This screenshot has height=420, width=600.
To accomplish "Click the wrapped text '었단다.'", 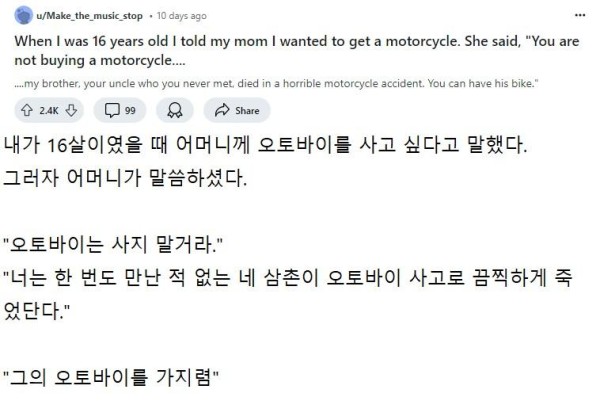I will [37, 311].
